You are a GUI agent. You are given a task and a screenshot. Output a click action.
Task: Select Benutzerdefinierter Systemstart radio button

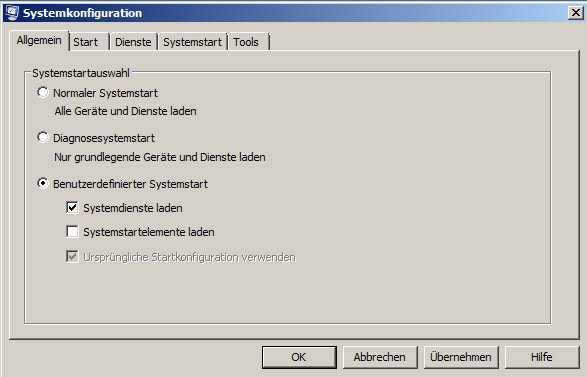pos(43,183)
